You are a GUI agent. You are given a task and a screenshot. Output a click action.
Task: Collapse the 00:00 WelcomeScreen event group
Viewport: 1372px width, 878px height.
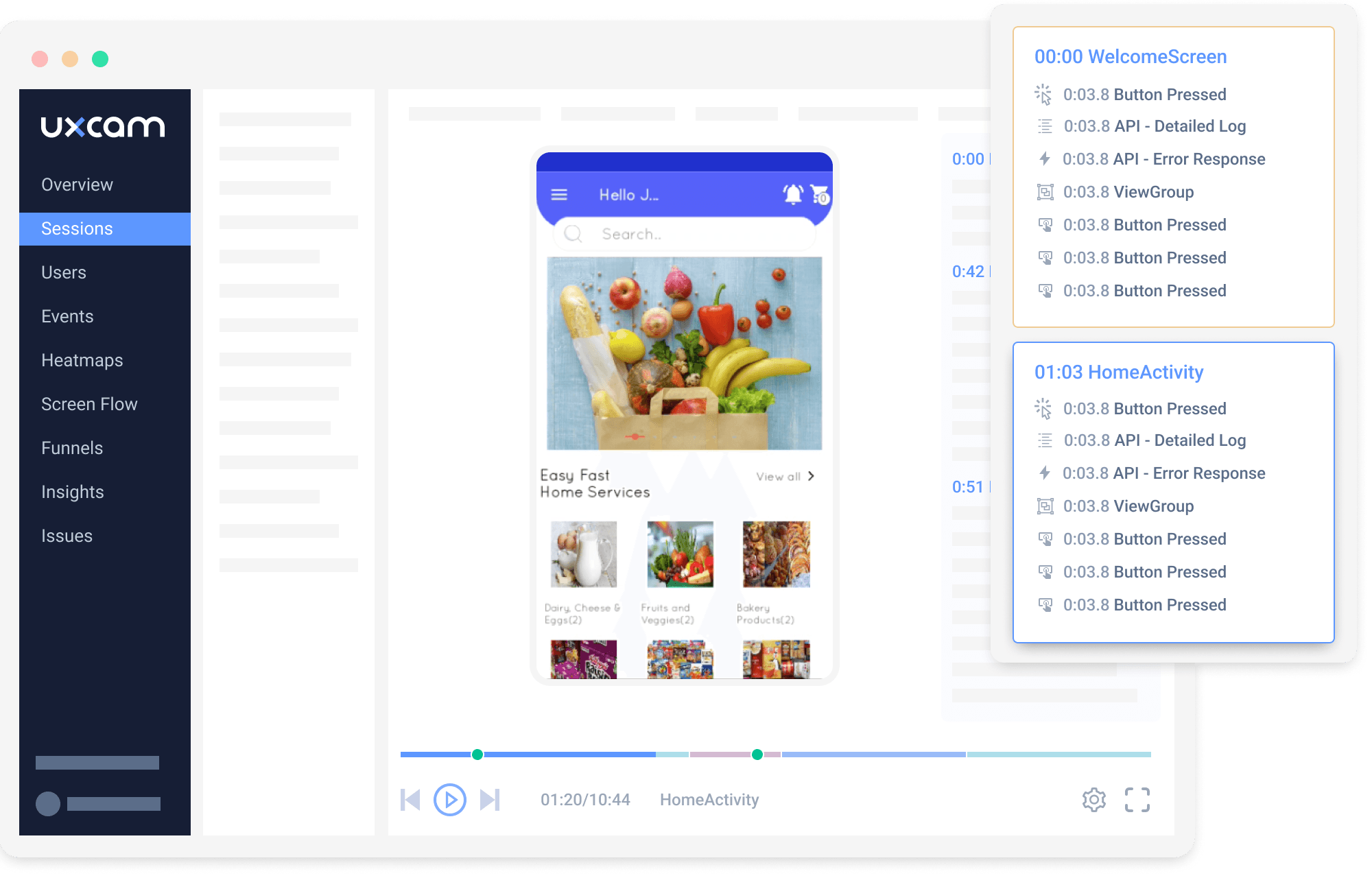click(x=1131, y=56)
